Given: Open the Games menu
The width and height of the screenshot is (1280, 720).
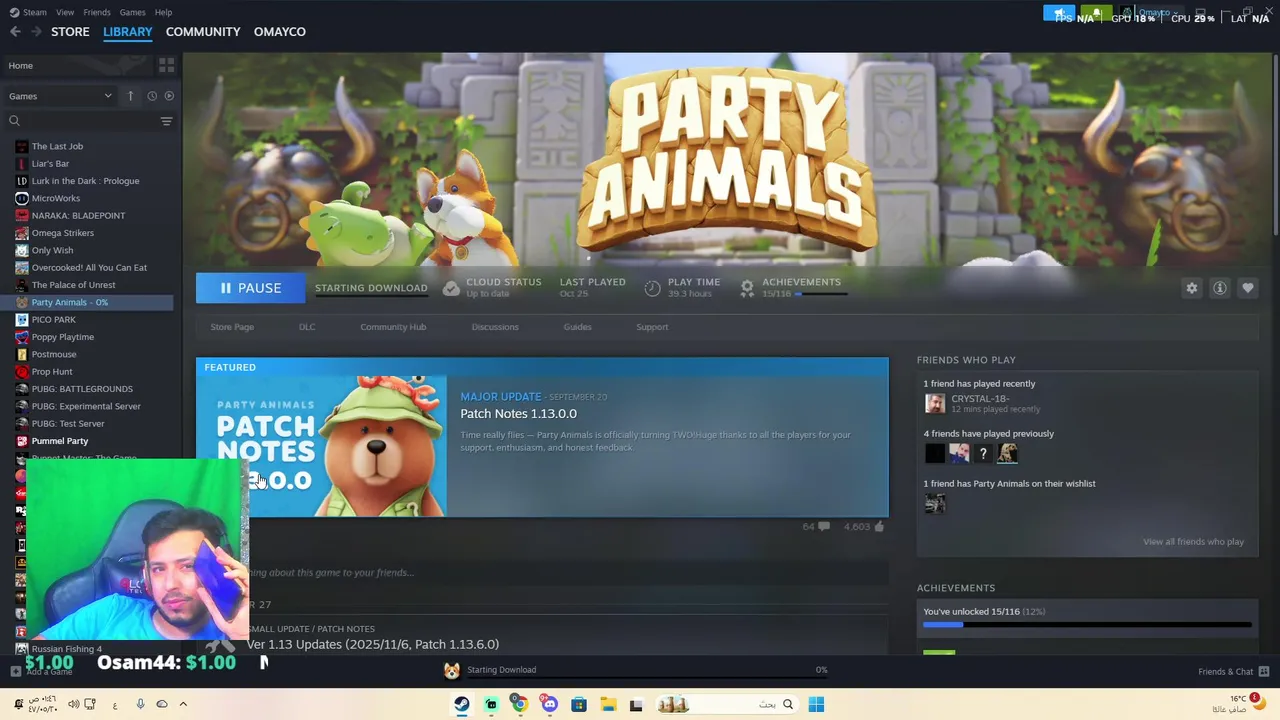Looking at the screenshot, I should click(132, 12).
